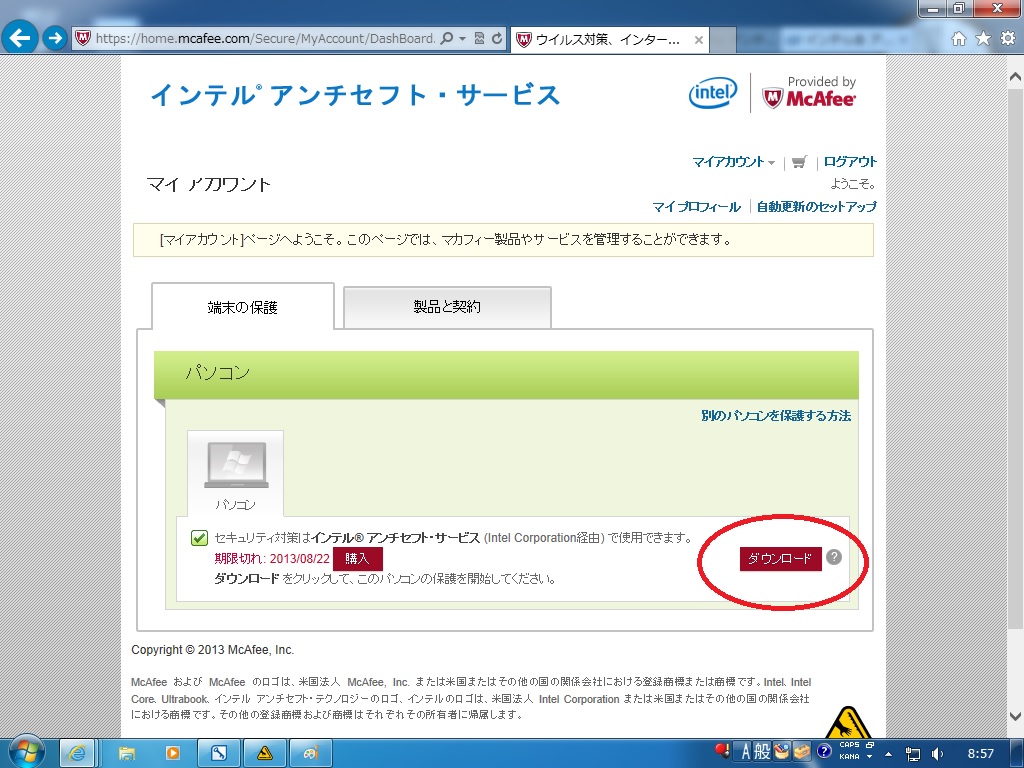Click the browser Forward arrow button
Screen dimensions: 1024x768
[56, 39]
